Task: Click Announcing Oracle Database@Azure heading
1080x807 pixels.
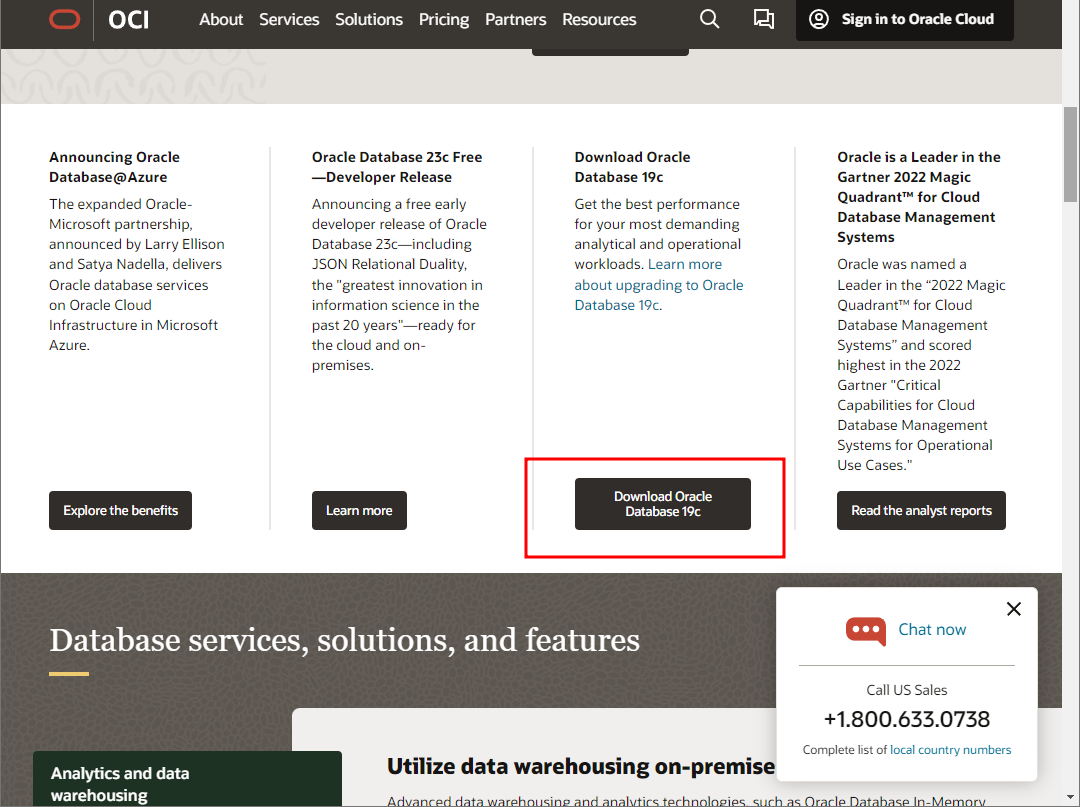Action: coord(114,167)
